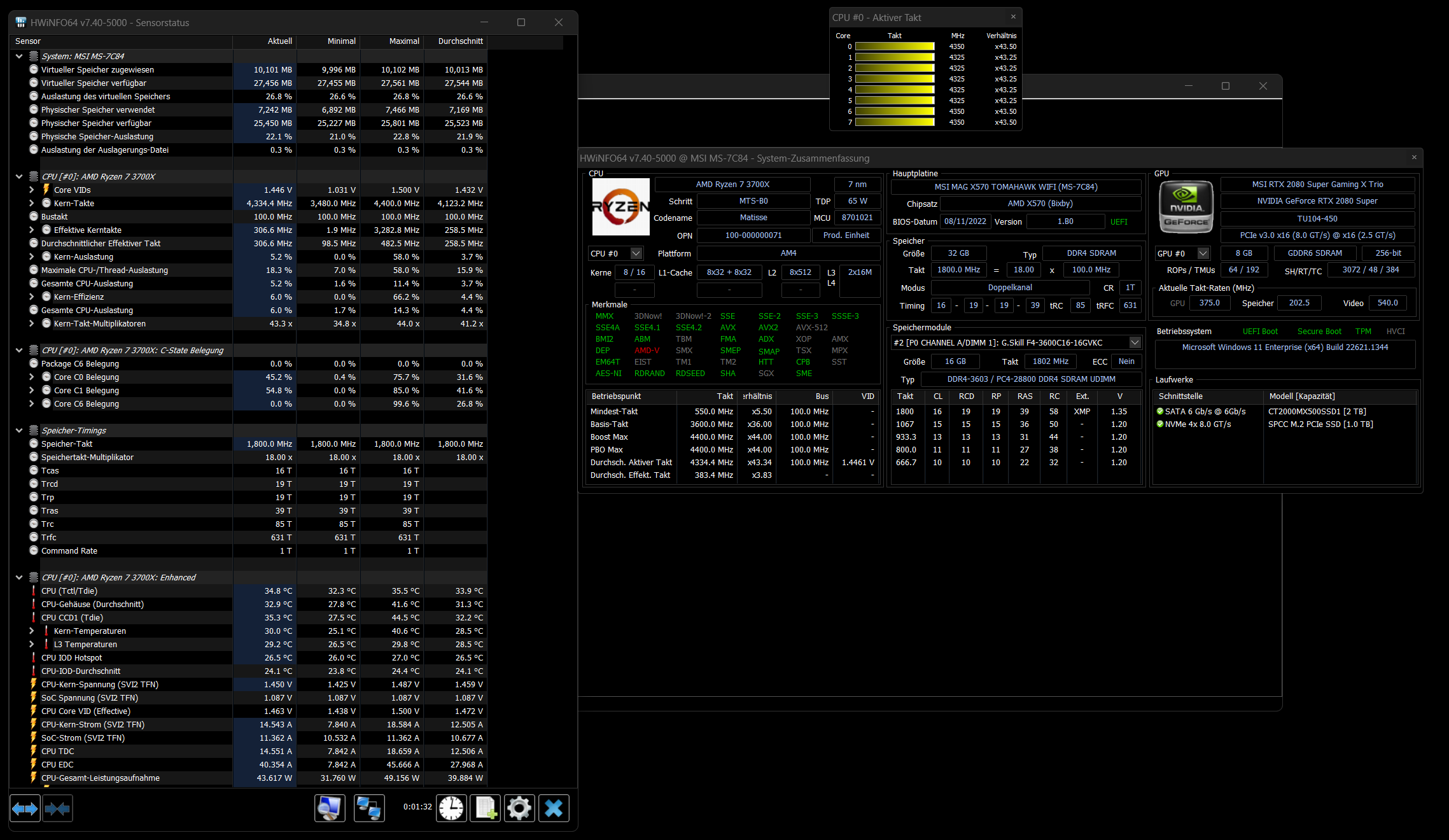Close the System-Zusammenfassung window
1449x840 pixels.
[x=1414, y=157]
